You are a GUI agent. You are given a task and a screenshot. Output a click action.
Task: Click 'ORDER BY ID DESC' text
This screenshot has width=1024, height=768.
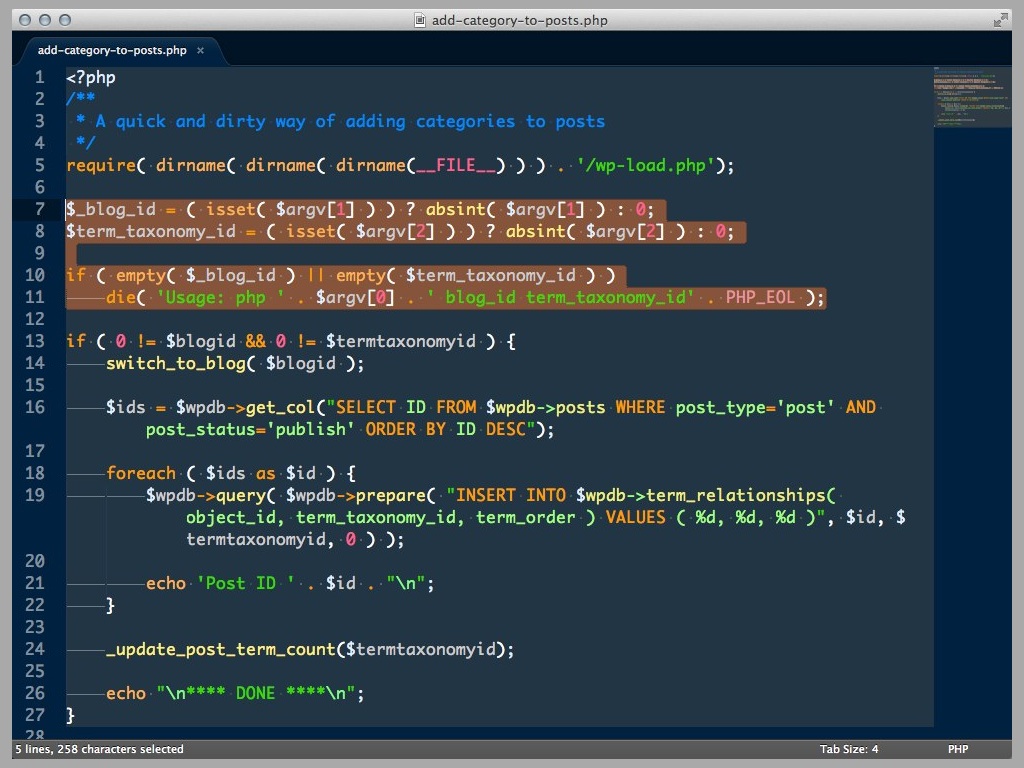click(445, 429)
